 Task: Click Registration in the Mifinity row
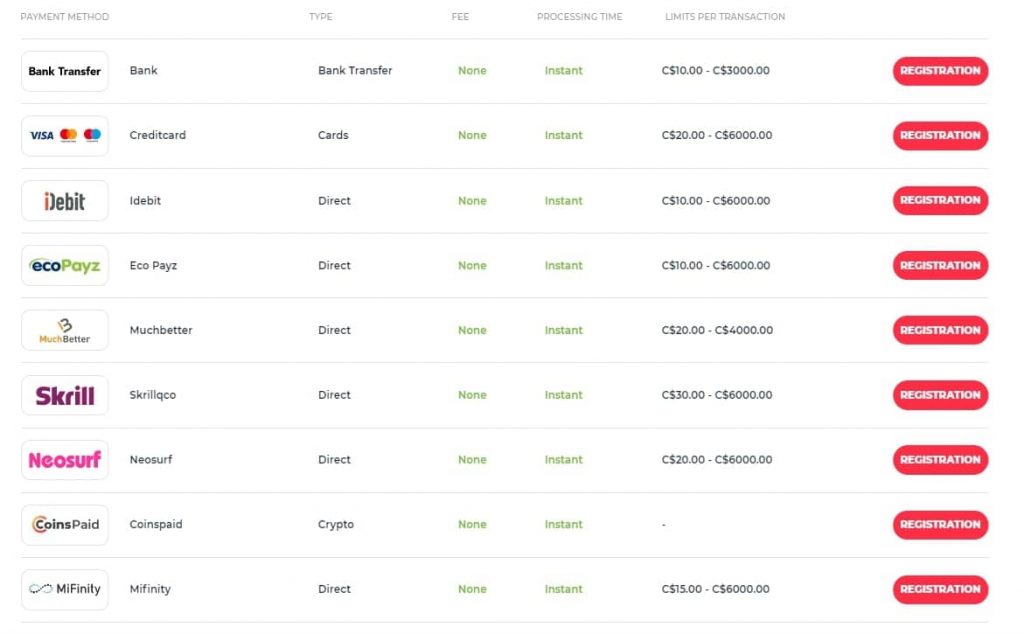point(940,589)
